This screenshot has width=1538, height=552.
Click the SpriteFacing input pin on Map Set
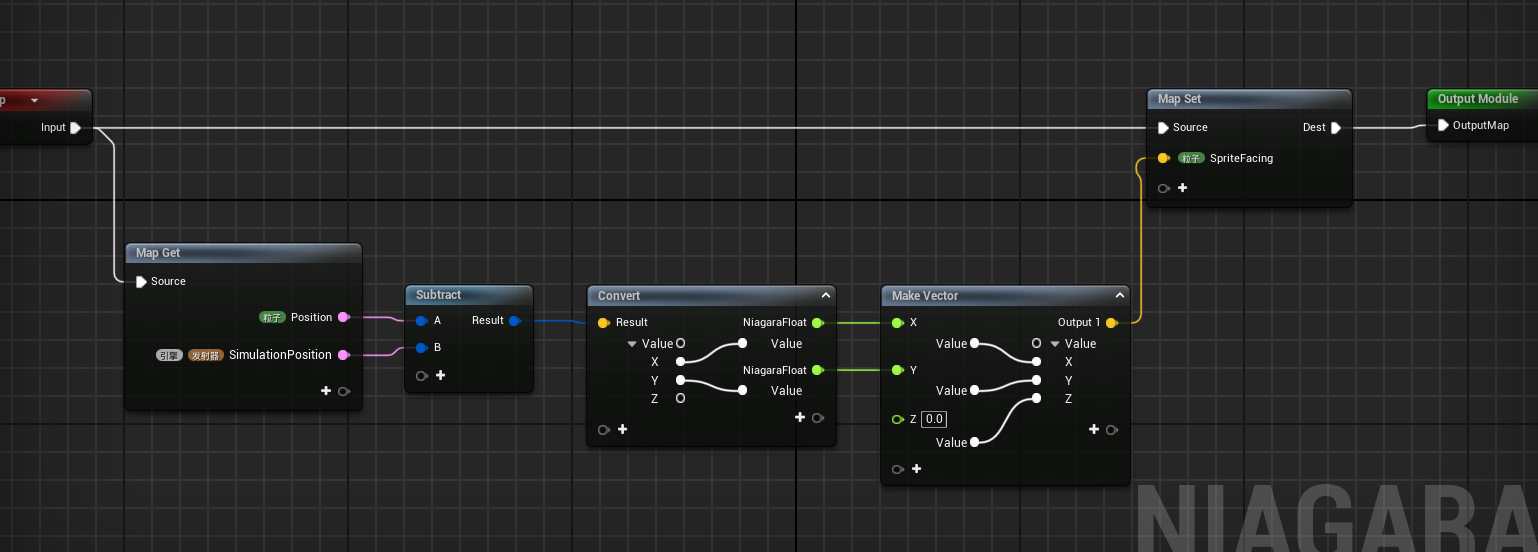coord(1163,158)
